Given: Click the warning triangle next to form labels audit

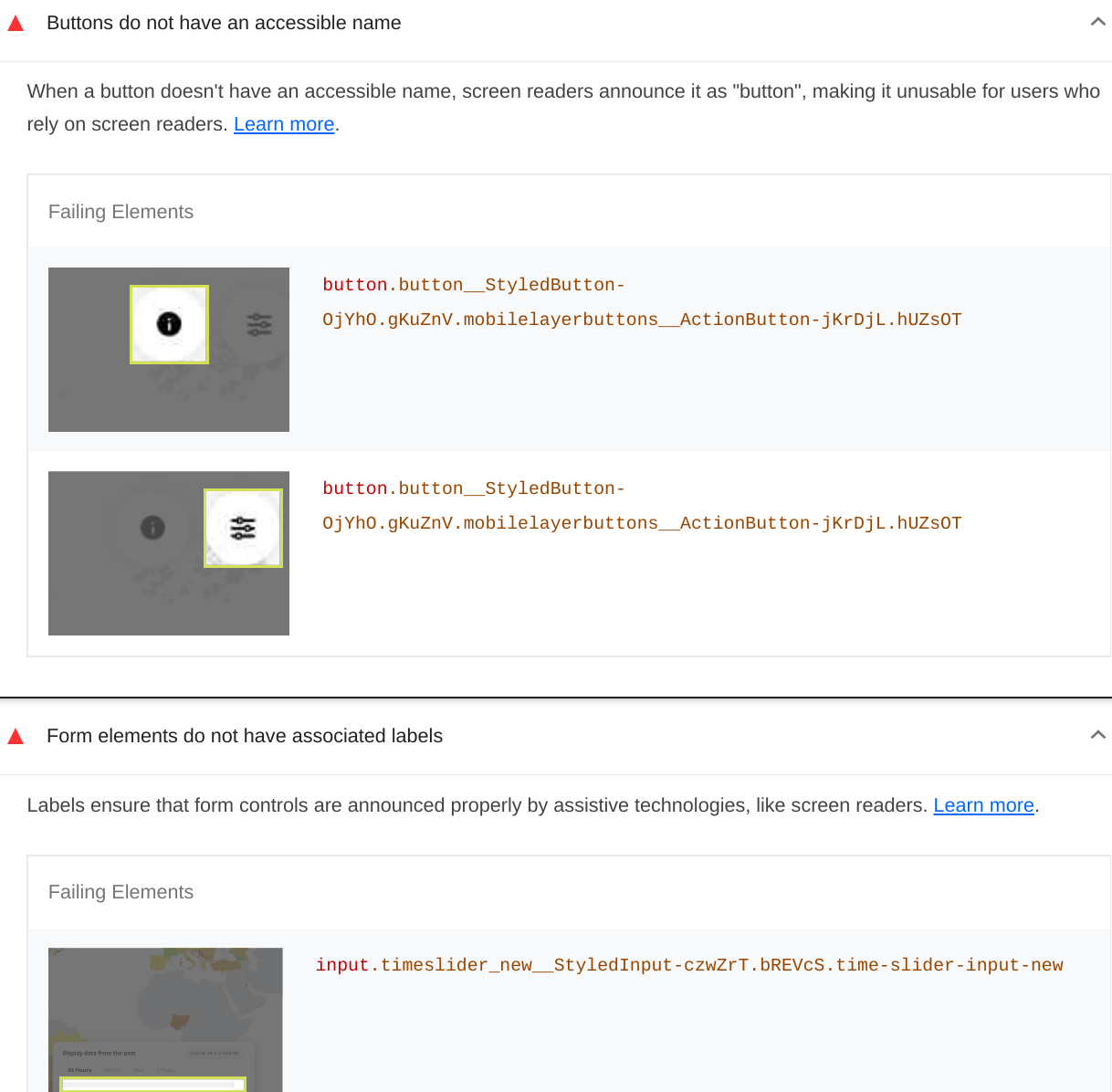Looking at the screenshot, I should 16,735.
